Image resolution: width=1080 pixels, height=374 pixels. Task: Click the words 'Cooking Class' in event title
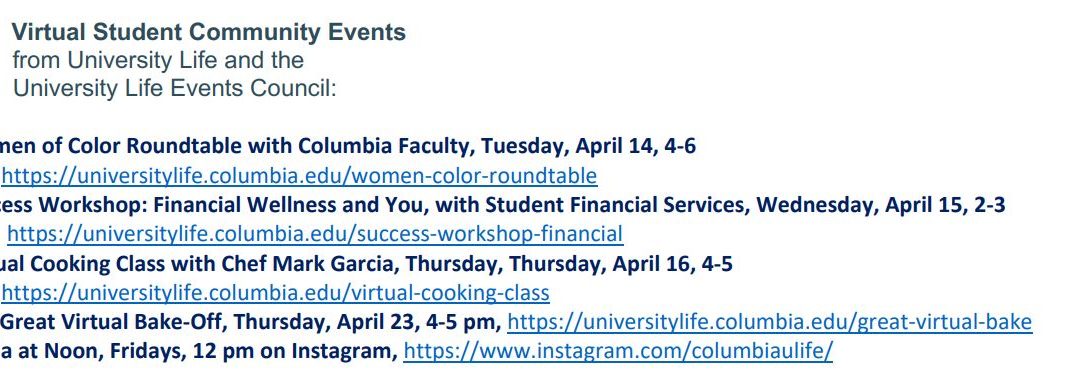[100, 264]
